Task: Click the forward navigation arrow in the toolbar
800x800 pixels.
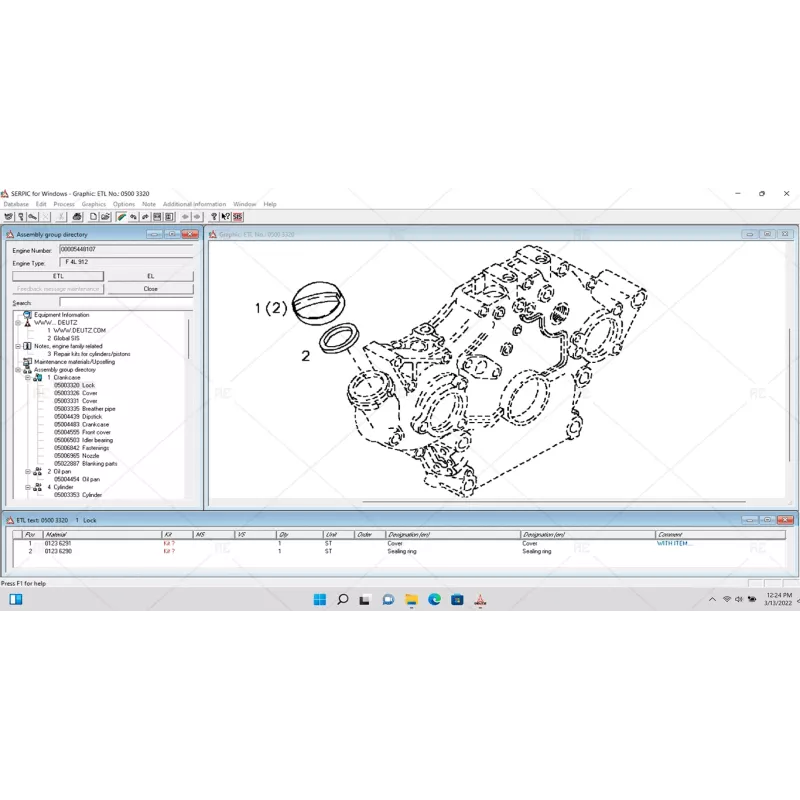Action: click(197, 217)
